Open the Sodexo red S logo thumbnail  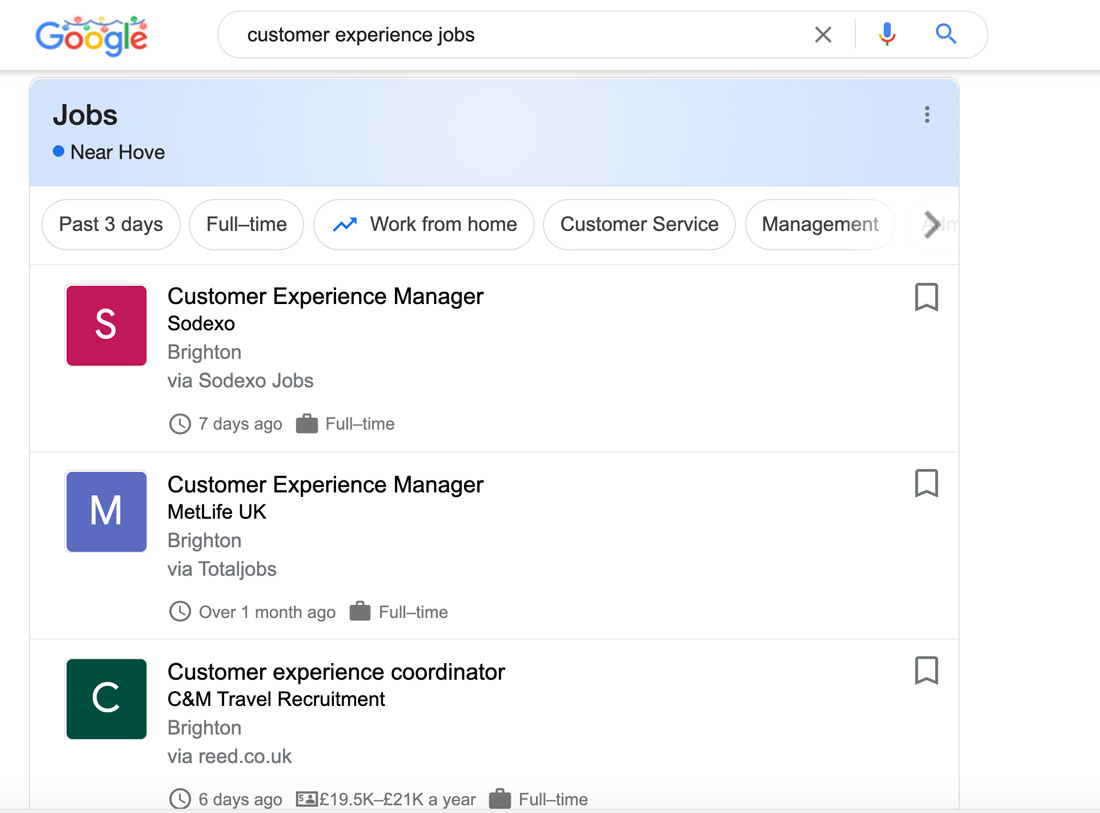107,325
